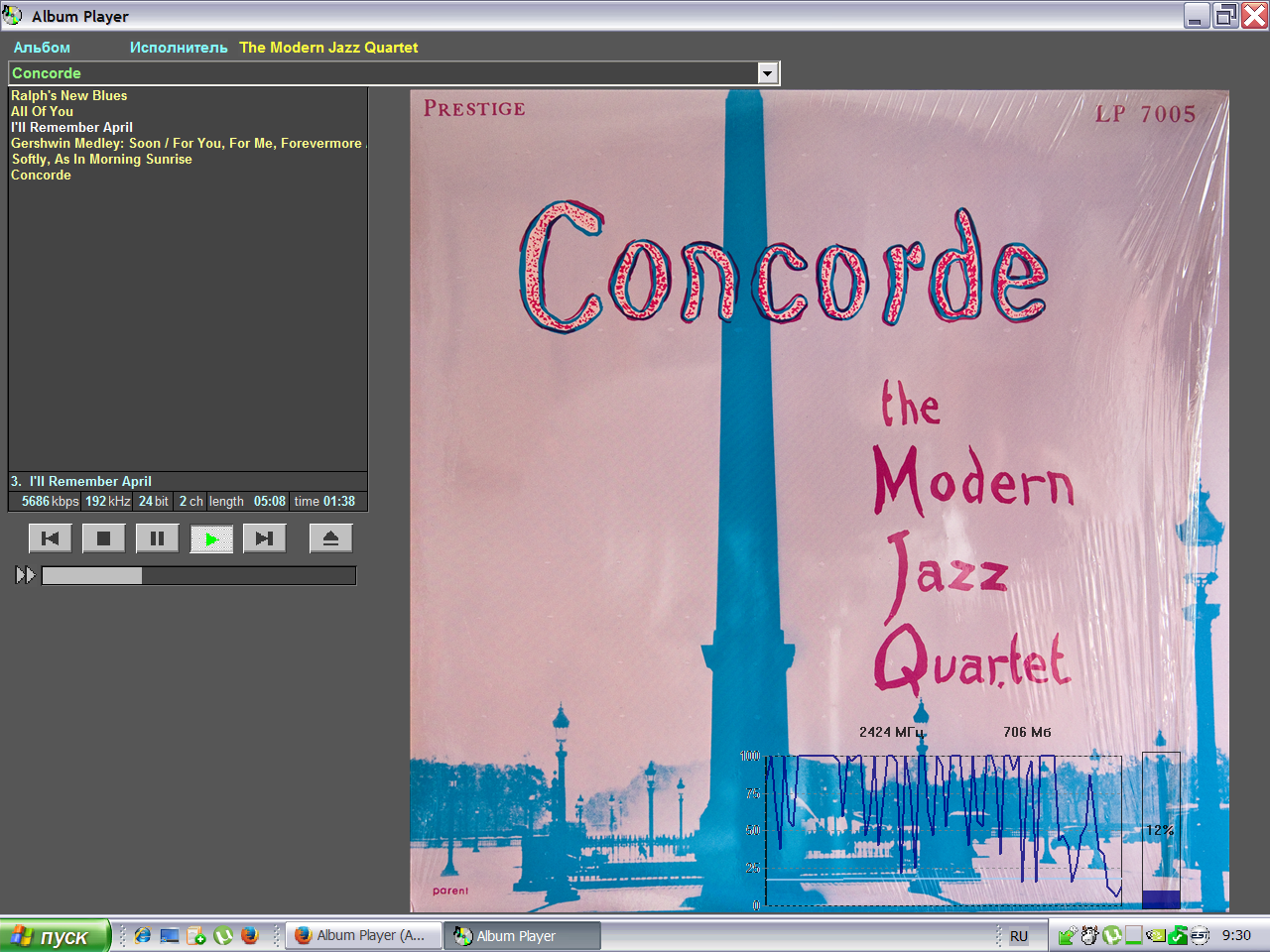Screen dimensions: 1270x952
Task: Click the green Play button
Action: 211,538
